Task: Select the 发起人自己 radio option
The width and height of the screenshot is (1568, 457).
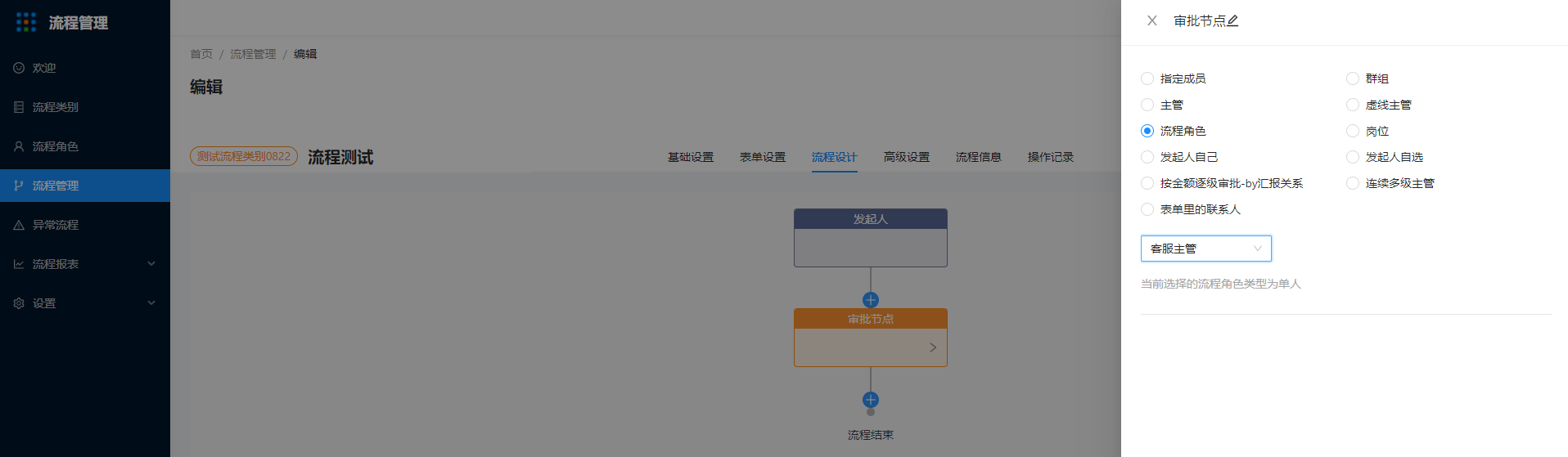Action: click(1147, 157)
